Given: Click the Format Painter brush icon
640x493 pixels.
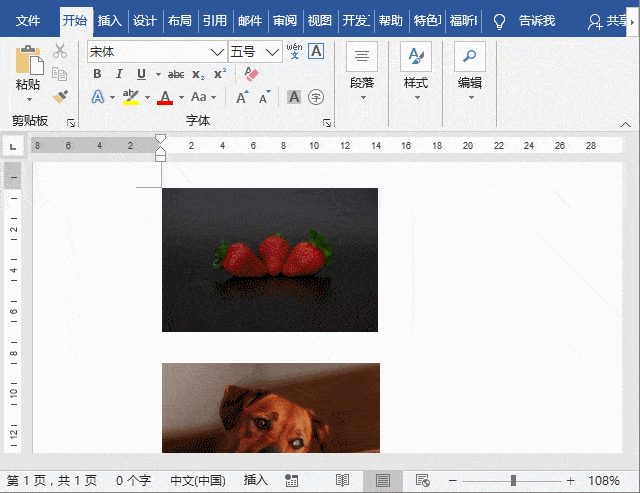Looking at the screenshot, I should 60,97.
